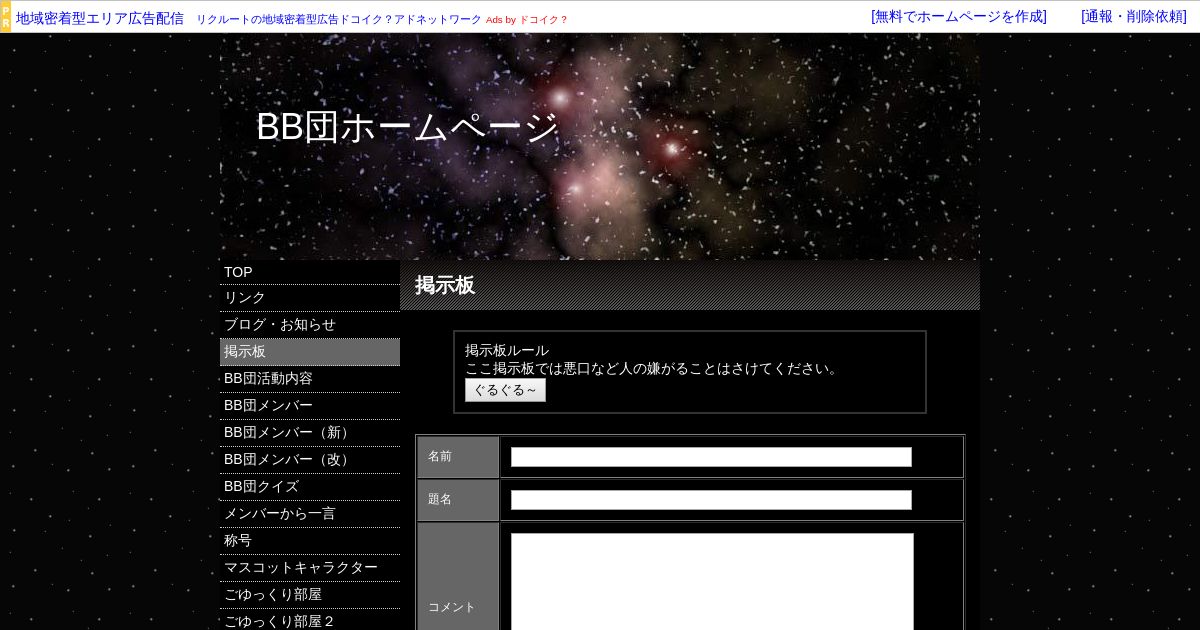Open ブログ・お知らせ in the sidebar
The width and height of the screenshot is (1200, 630).
coord(310,325)
